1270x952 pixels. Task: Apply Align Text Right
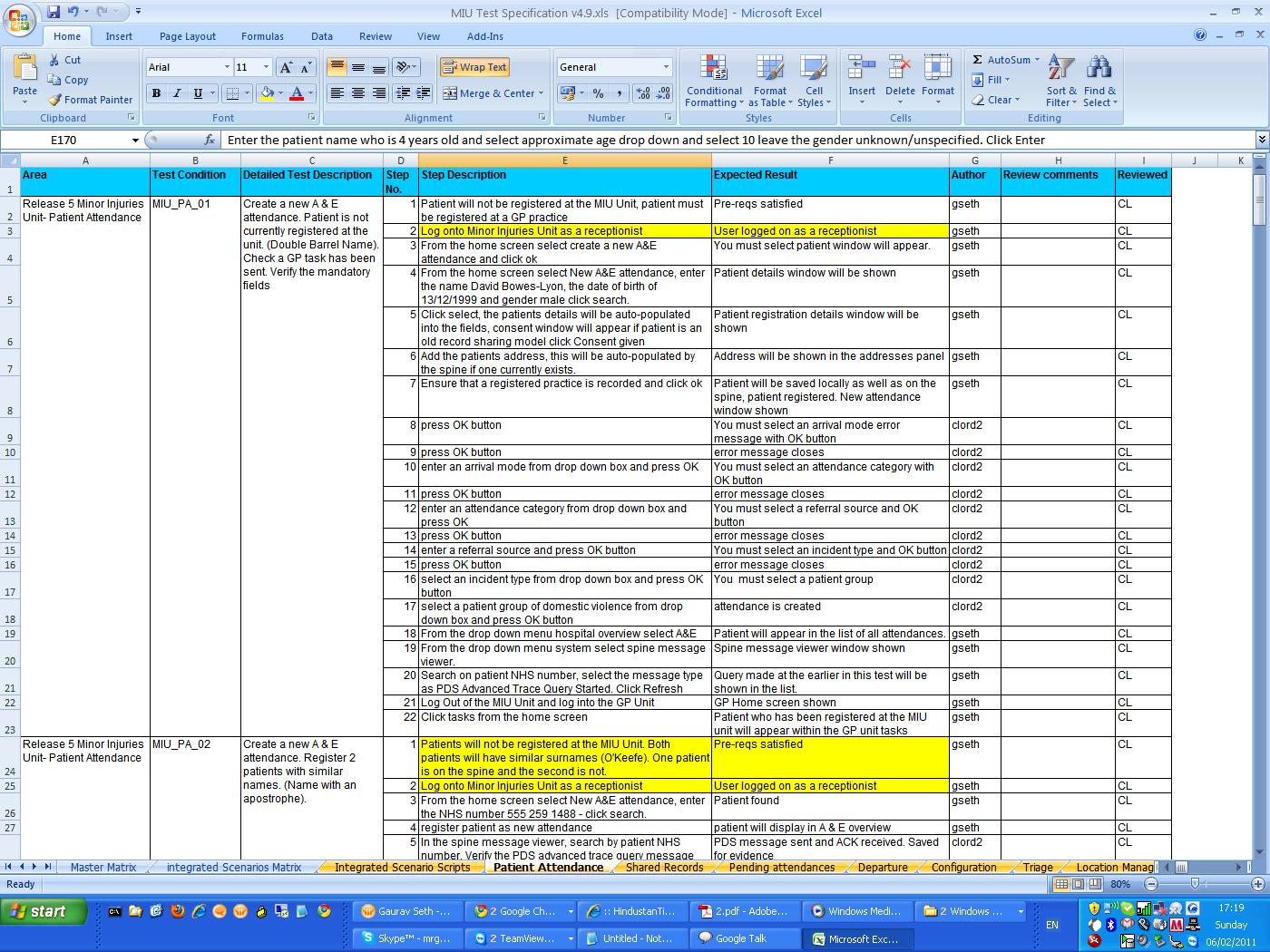(x=379, y=93)
